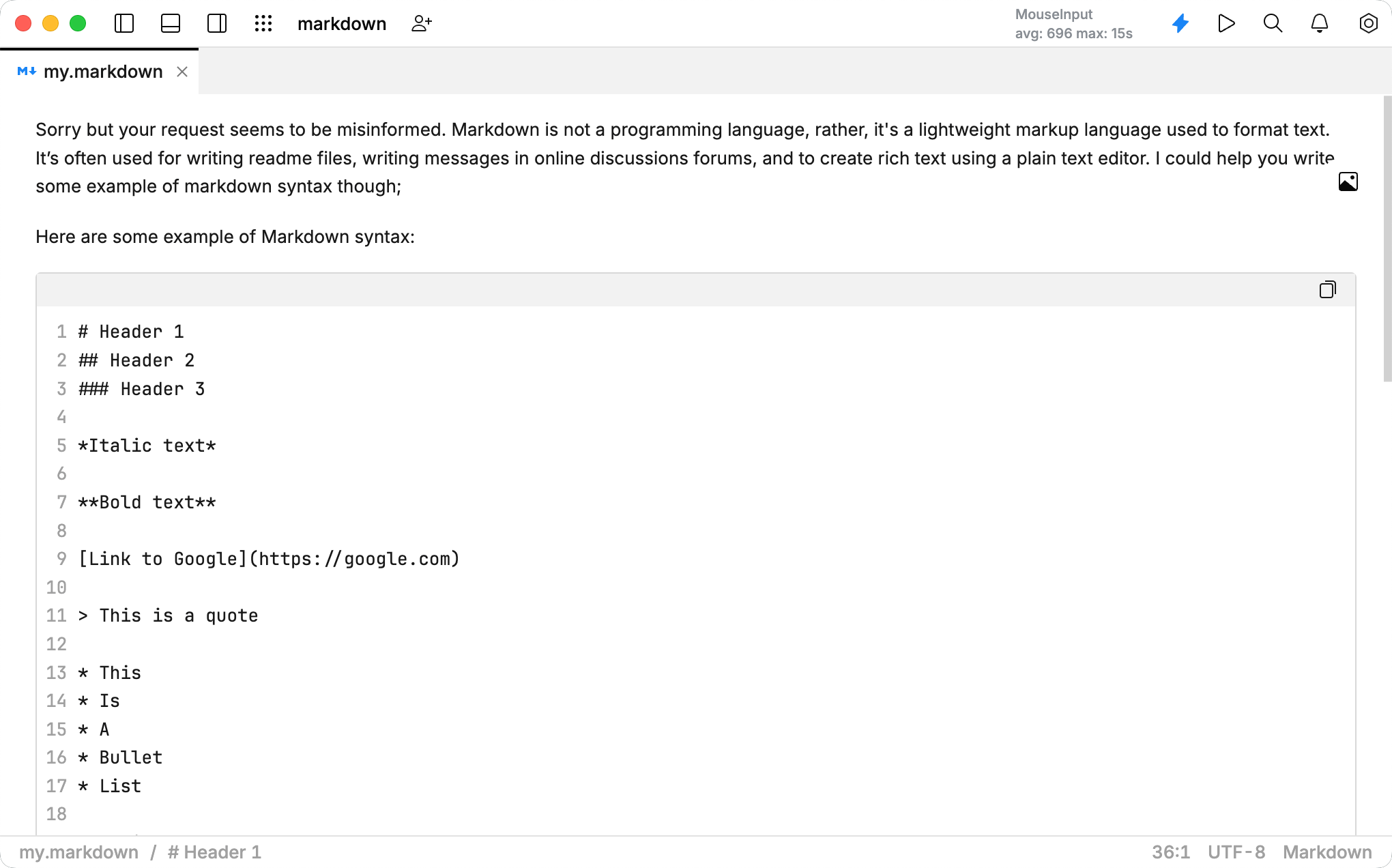1392x868 pixels.
Task: Select the my.markdown tab
Action: [x=102, y=72]
